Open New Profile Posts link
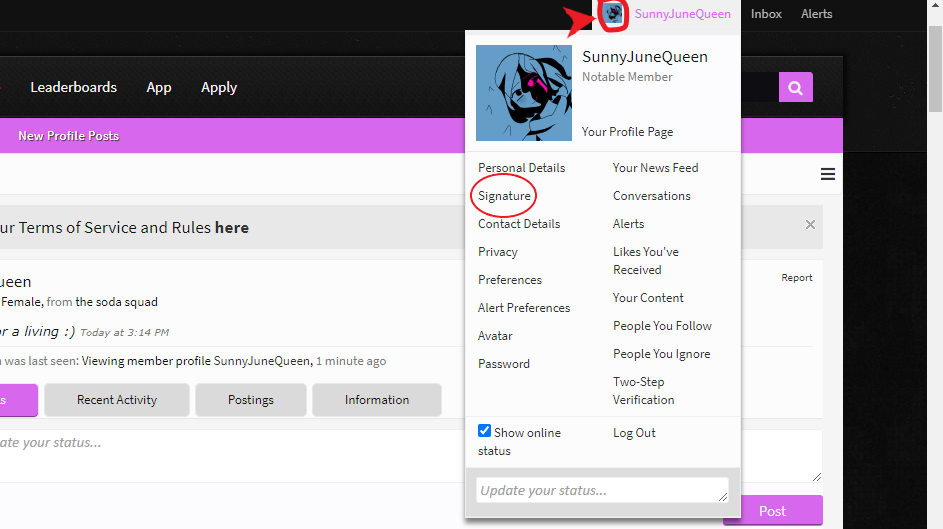This screenshot has height=529, width=943. coord(69,136)
